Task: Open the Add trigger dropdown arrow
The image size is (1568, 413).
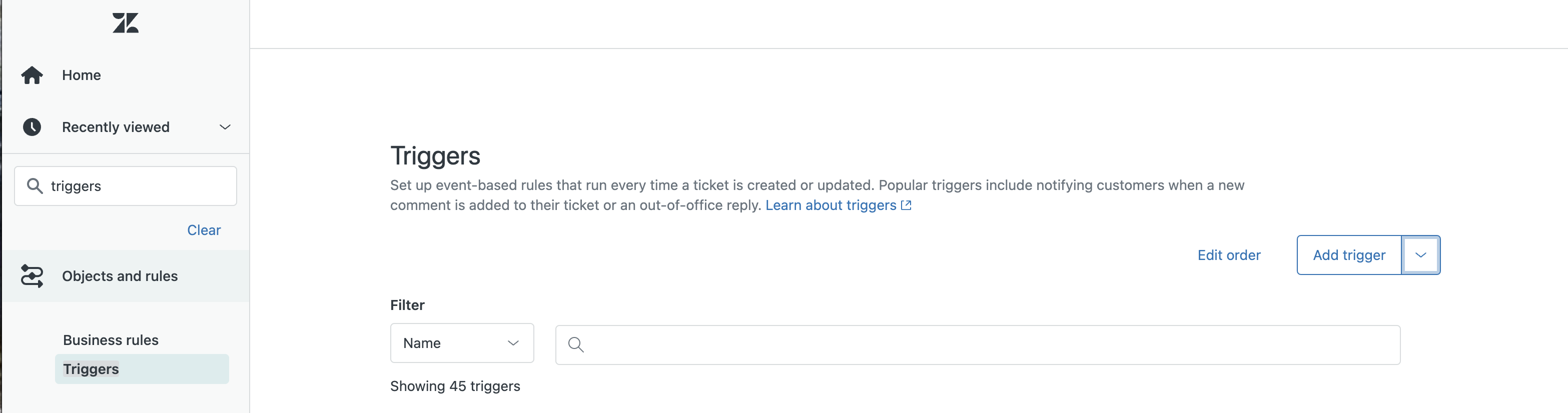Action: [1420, 255]
